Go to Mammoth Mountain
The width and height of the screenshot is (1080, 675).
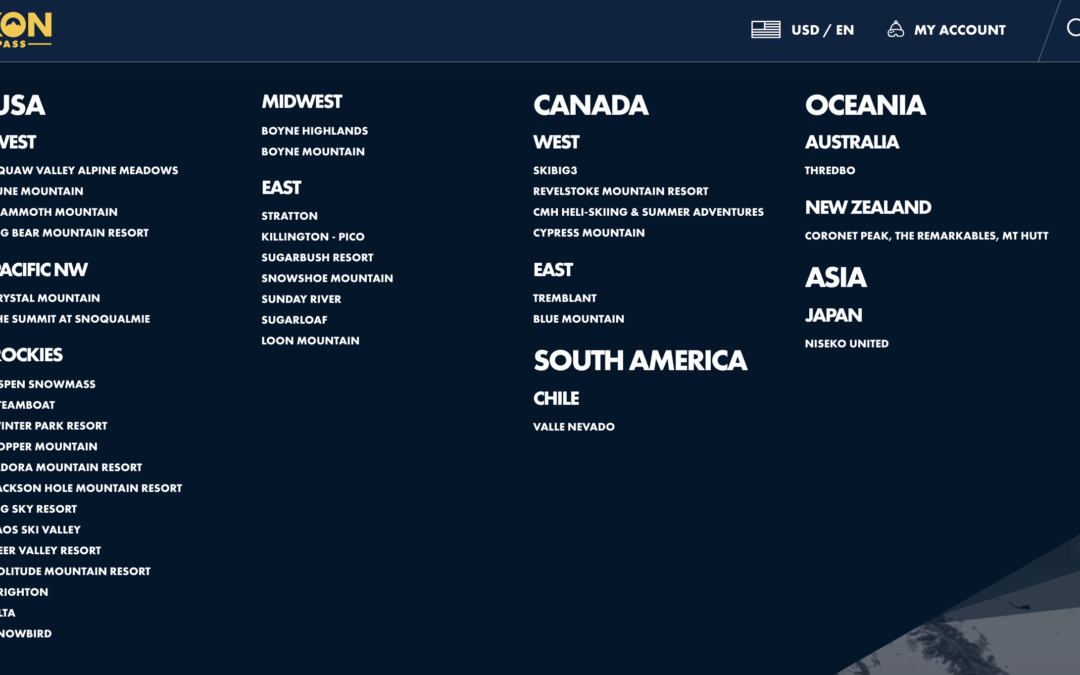tap(59, 211)
